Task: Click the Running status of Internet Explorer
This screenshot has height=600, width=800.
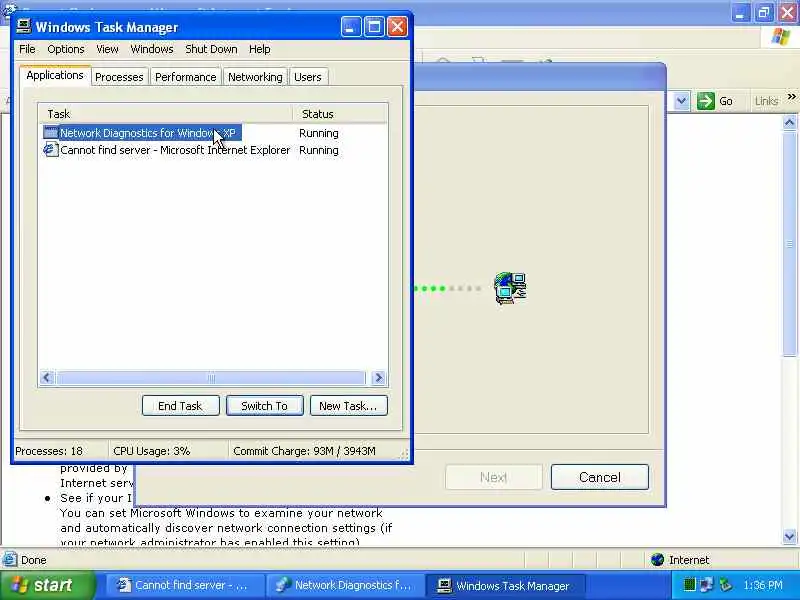Action: click(x=319, y=150)
